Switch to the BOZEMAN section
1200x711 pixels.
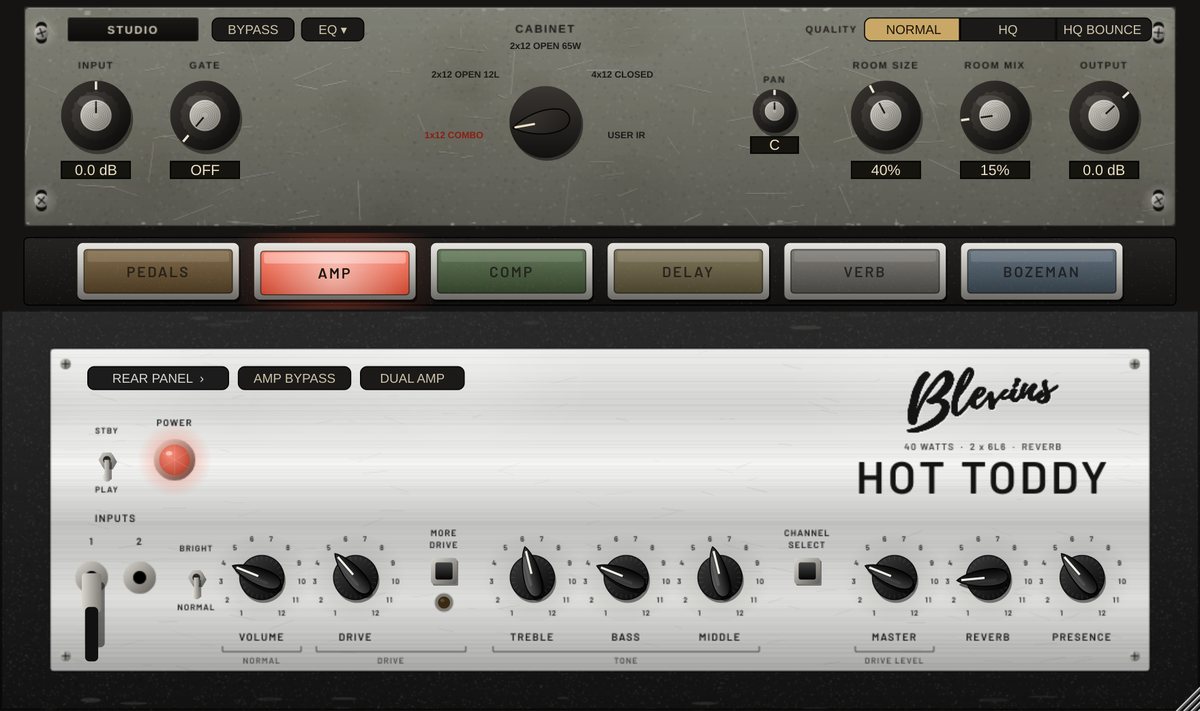(x=1042, y=271)
